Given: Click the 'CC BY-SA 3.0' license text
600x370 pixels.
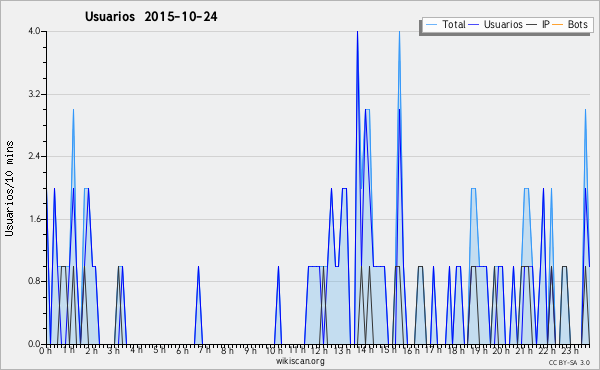Looking at the screenshot, I should [x=569, y=362].
